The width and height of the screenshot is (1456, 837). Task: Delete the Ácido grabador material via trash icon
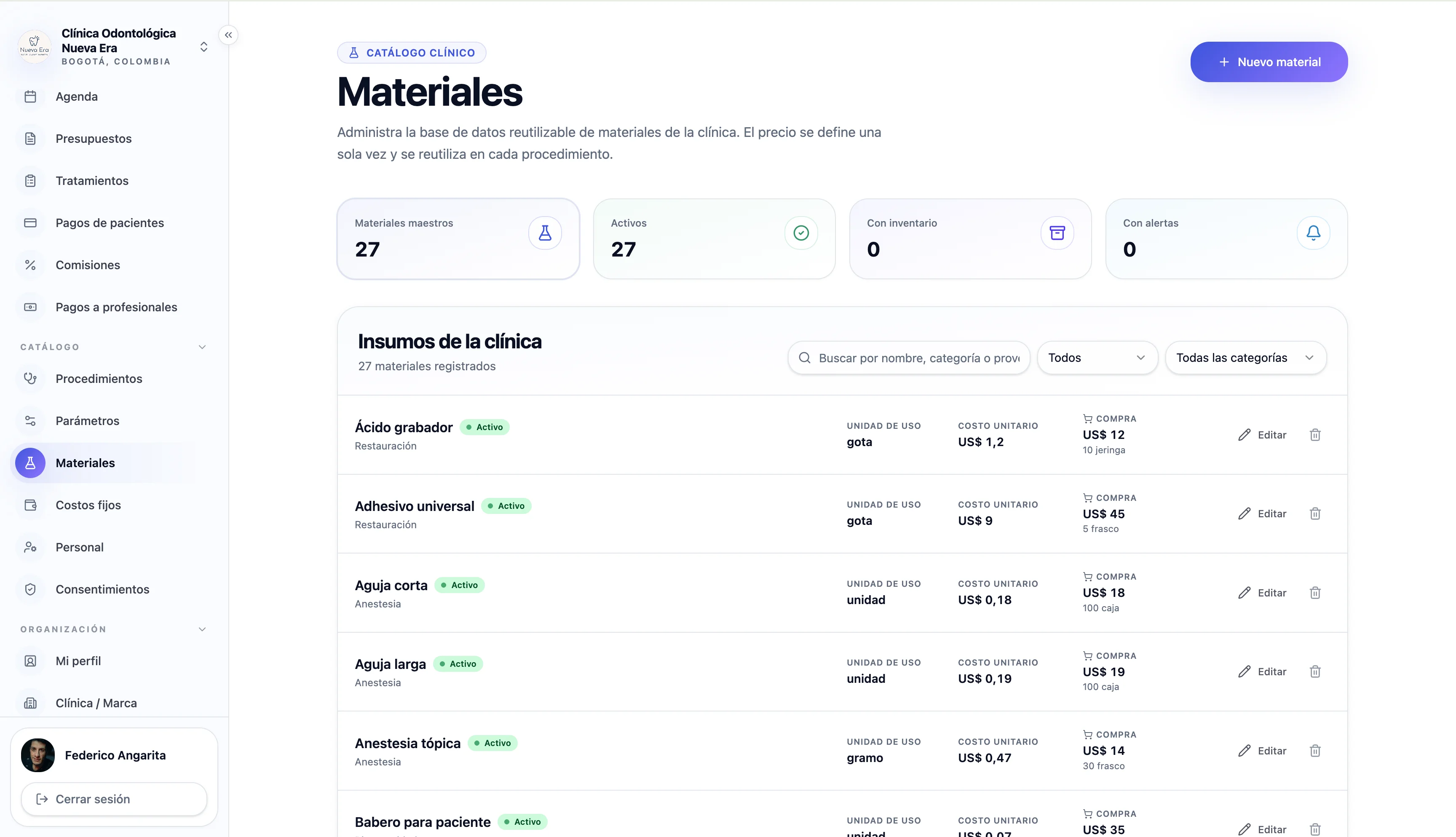(1315, 435)
